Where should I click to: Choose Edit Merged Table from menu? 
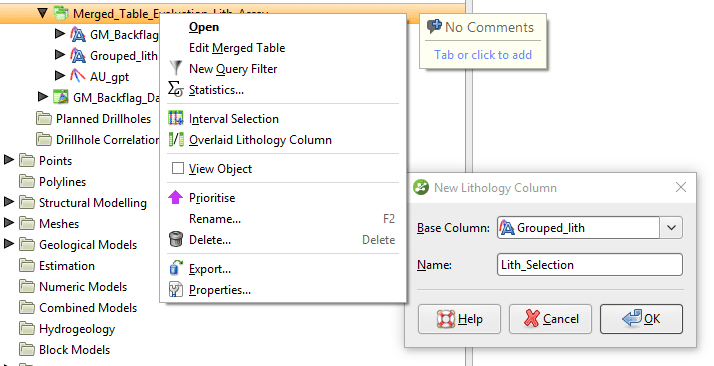[237, 48]
